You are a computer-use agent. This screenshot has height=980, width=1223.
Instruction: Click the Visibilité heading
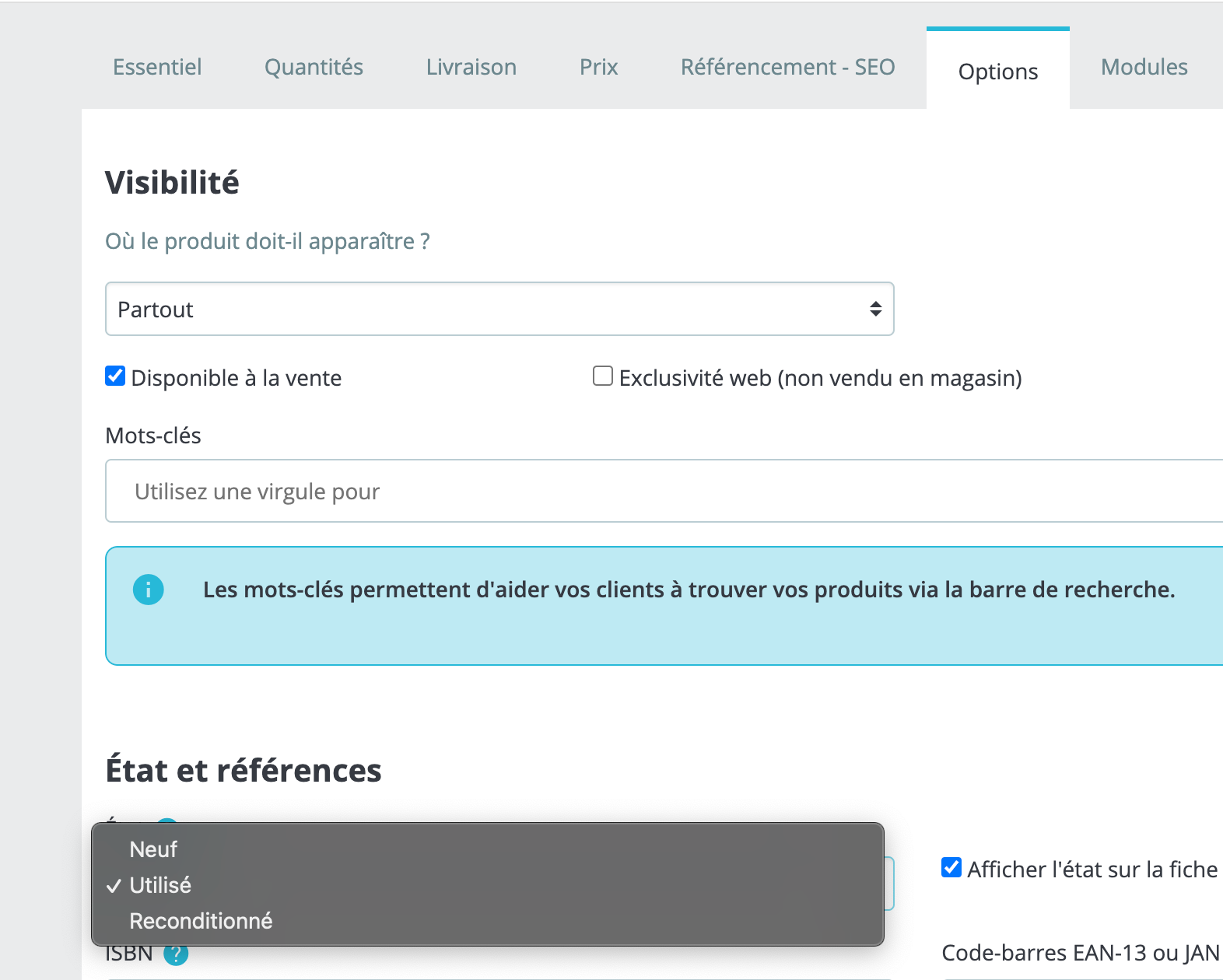172,183
